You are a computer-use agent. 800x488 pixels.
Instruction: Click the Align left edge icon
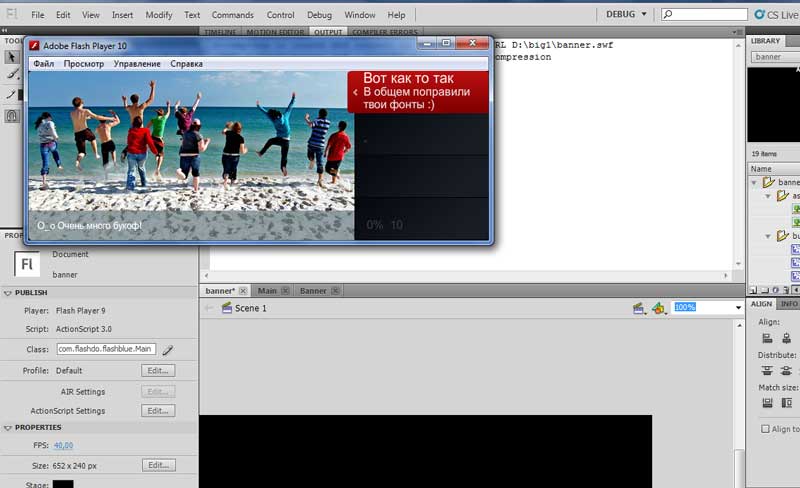point(767,338)
